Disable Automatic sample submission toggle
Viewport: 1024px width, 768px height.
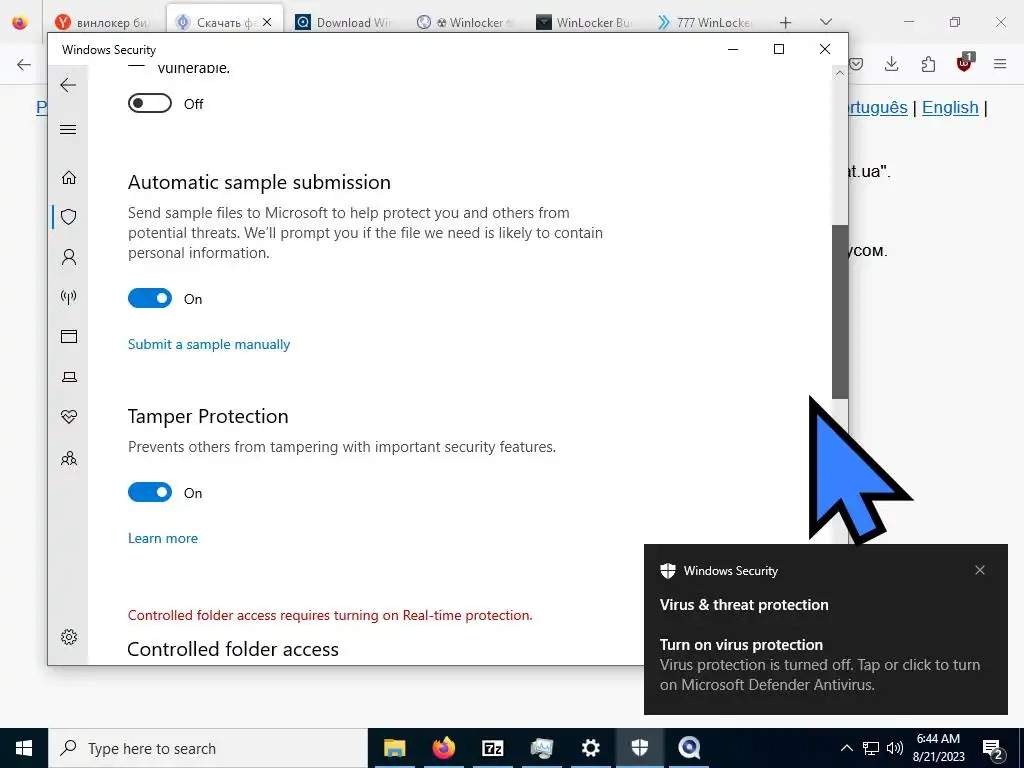[150, 298]
